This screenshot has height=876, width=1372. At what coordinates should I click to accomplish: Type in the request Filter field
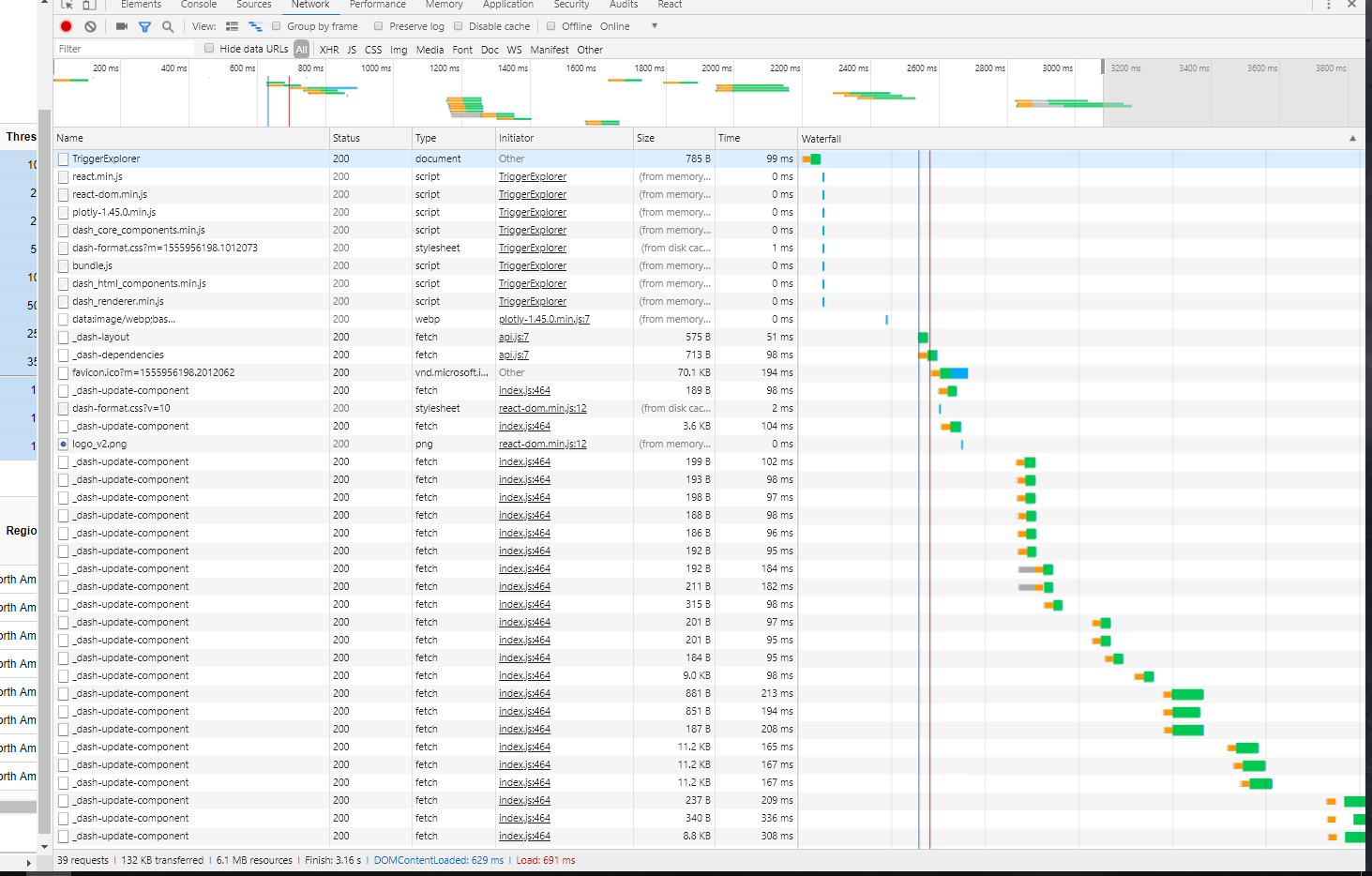[x=122, y=48]
